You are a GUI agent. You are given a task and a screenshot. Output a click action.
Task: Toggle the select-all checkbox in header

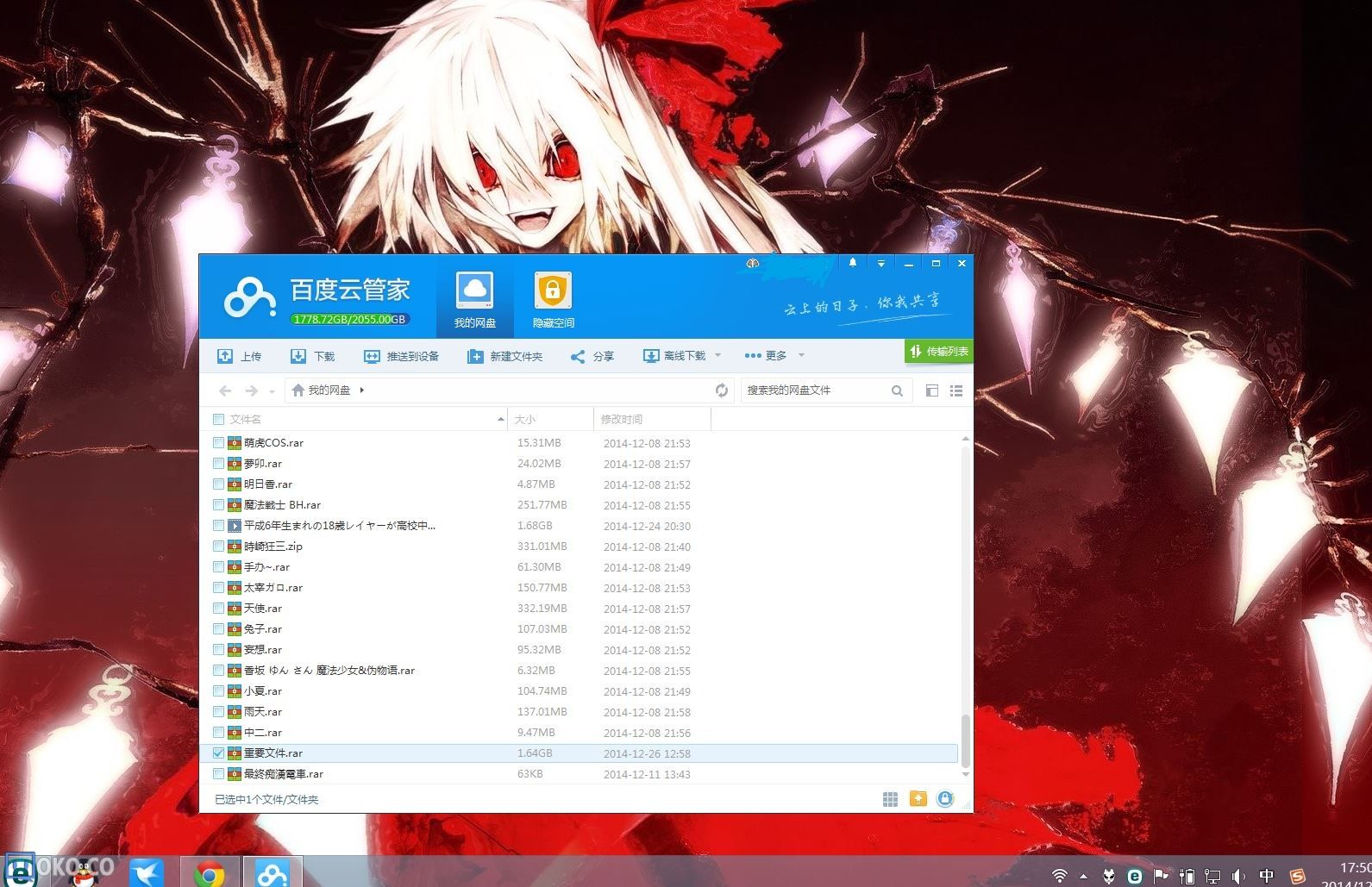click(218, 419)
